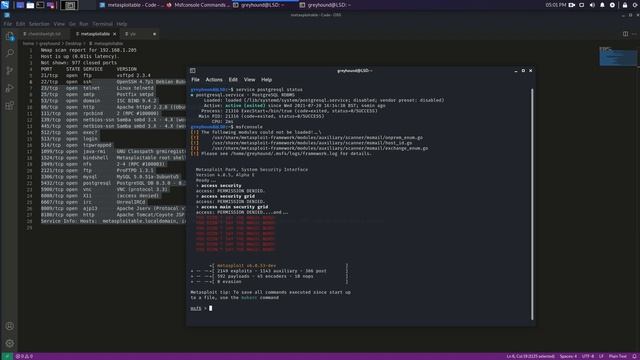640x360 pixels.
Task: Click the terminal window's vertical scrollbar
Action: click(x=532, y=204)
